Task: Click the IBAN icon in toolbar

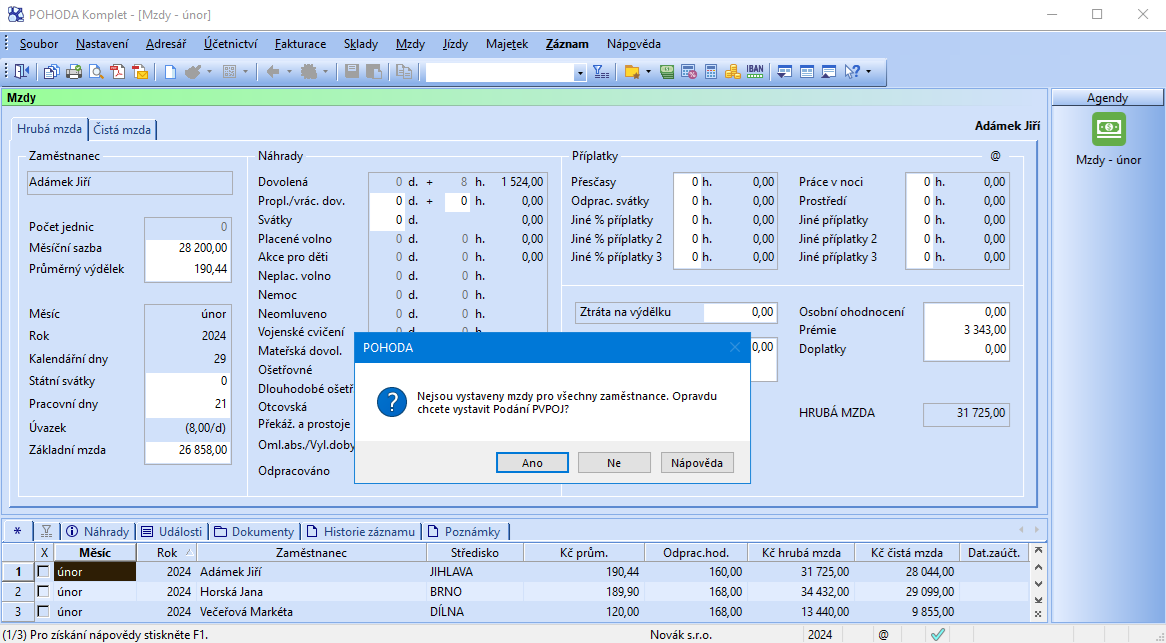Action: 755,71
